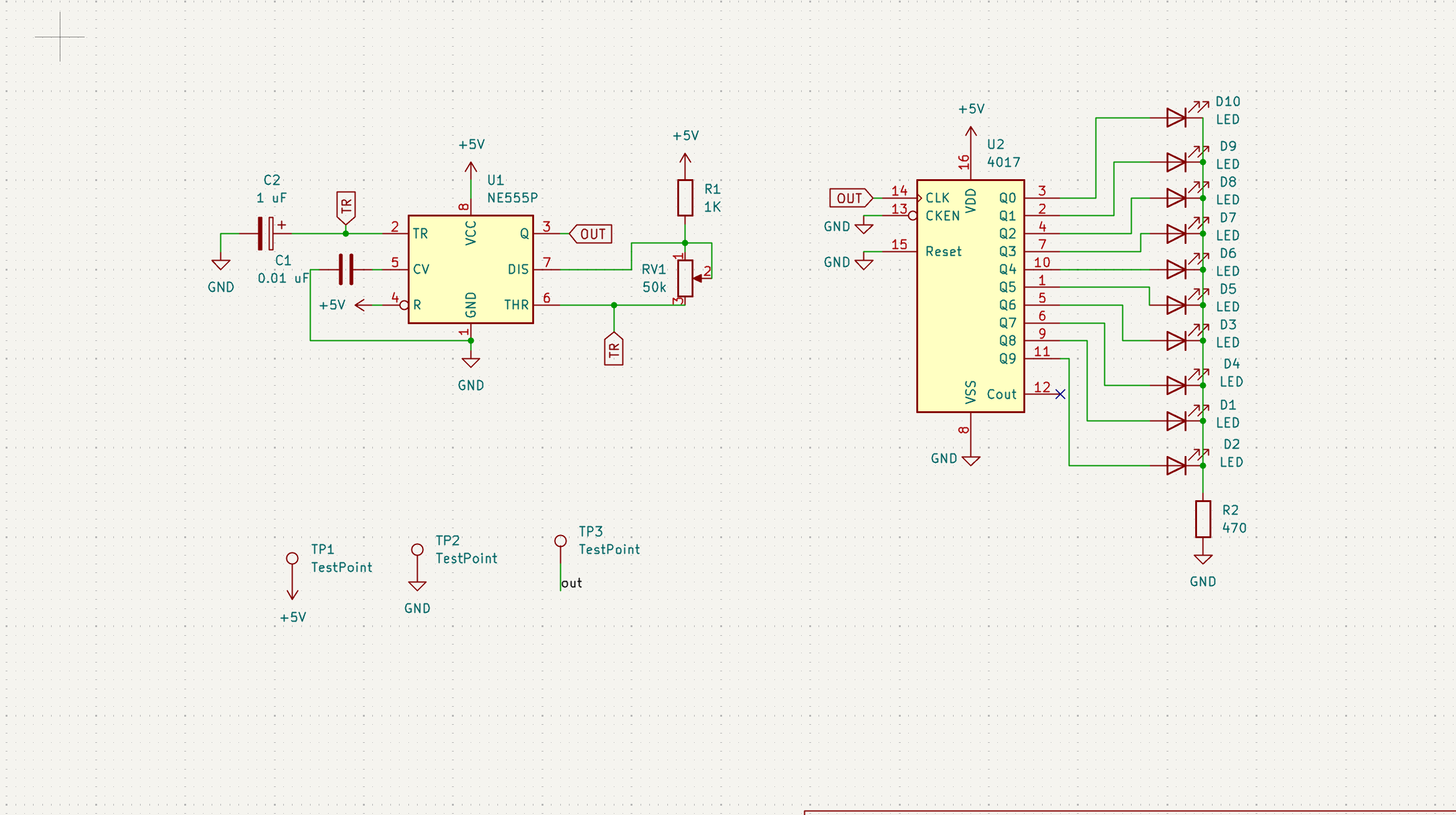Click the 'CKEN' pin label on U2

pos(942,216)
